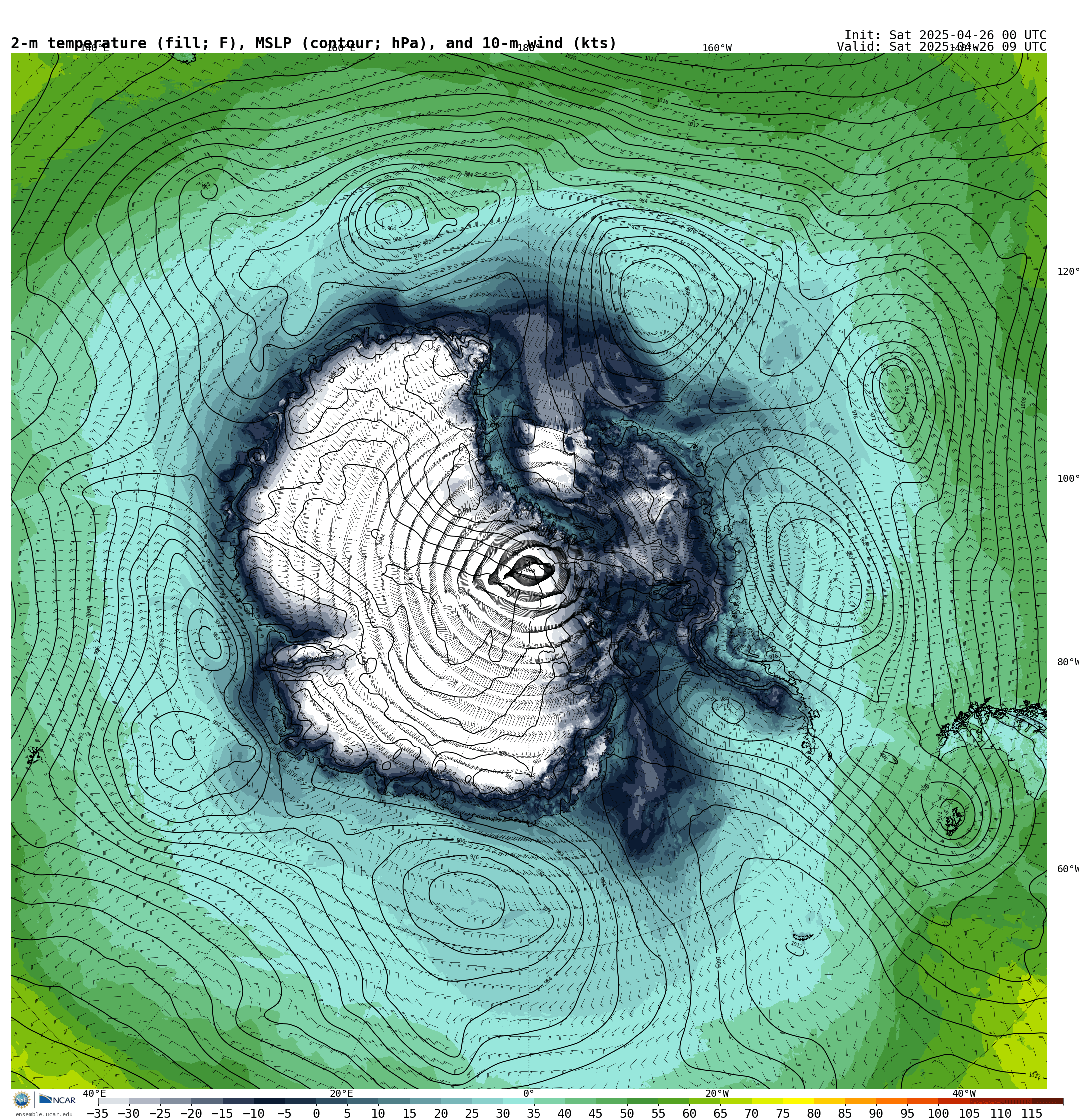Click the 40°W longitude label at bottom
This screenshot has width=1079, height=1120.
(964, 1094)
